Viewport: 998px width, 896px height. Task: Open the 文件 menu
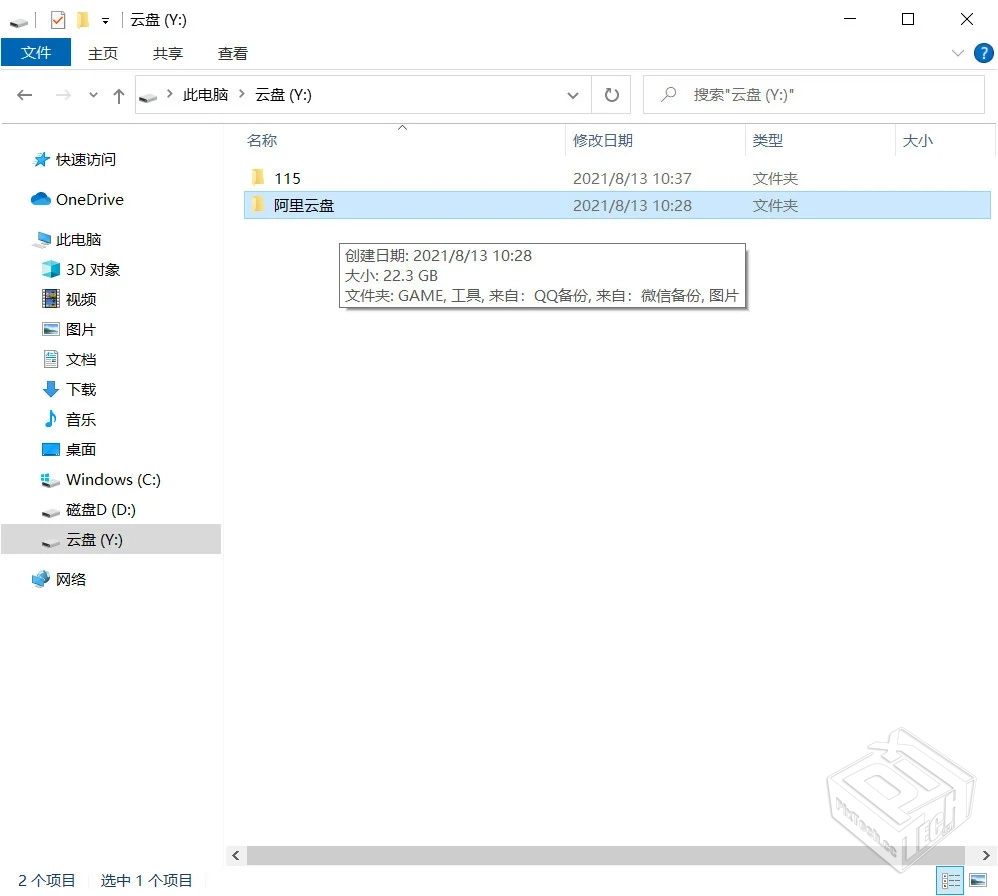(36, 53)
